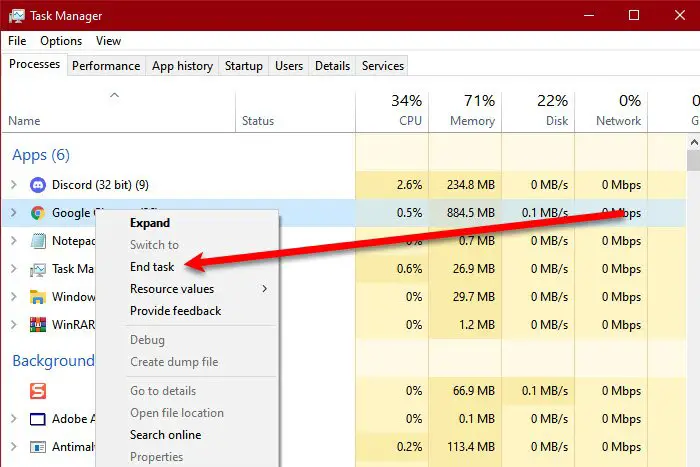Click the WinRAR archive icon
This screenshot has height=467, width=700.
point(38,325)
